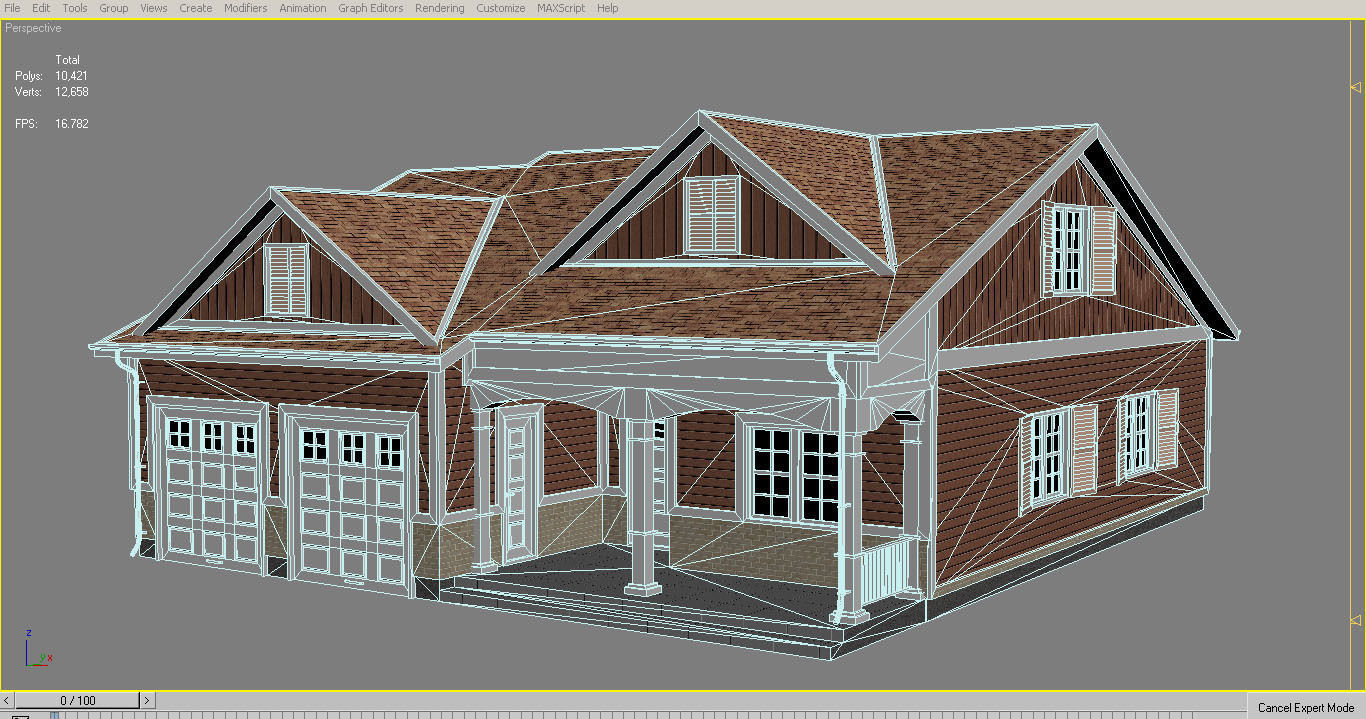
Task: Open the Modifiers menu
Action: pos(245,8)
